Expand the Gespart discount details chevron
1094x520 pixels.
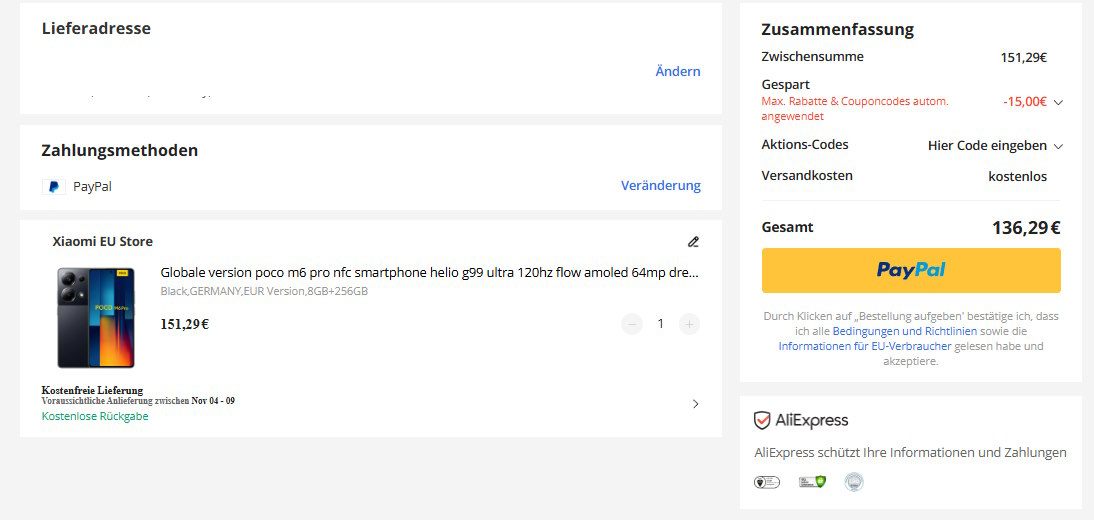[1058, 102]
